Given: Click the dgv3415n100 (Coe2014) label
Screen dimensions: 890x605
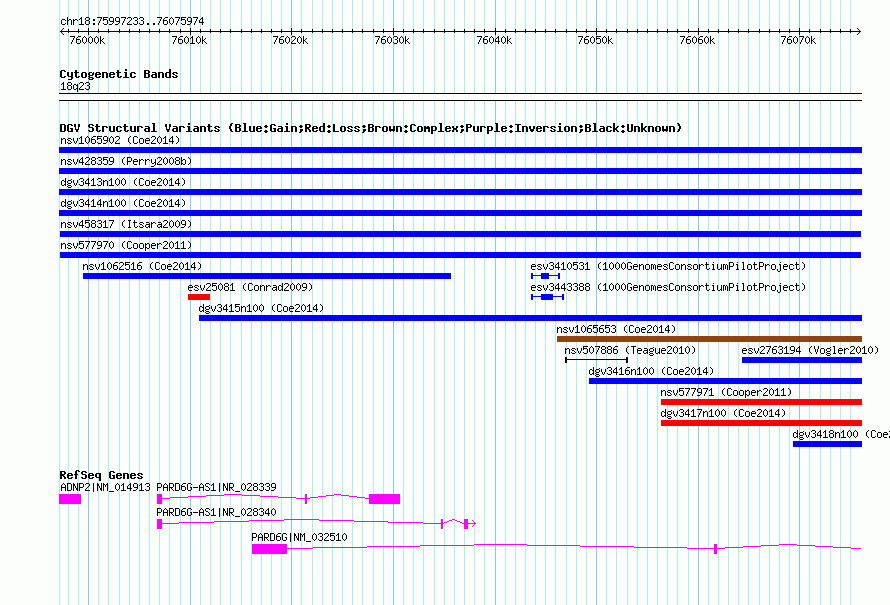Looking at the screenshot, I should [261, 308].
